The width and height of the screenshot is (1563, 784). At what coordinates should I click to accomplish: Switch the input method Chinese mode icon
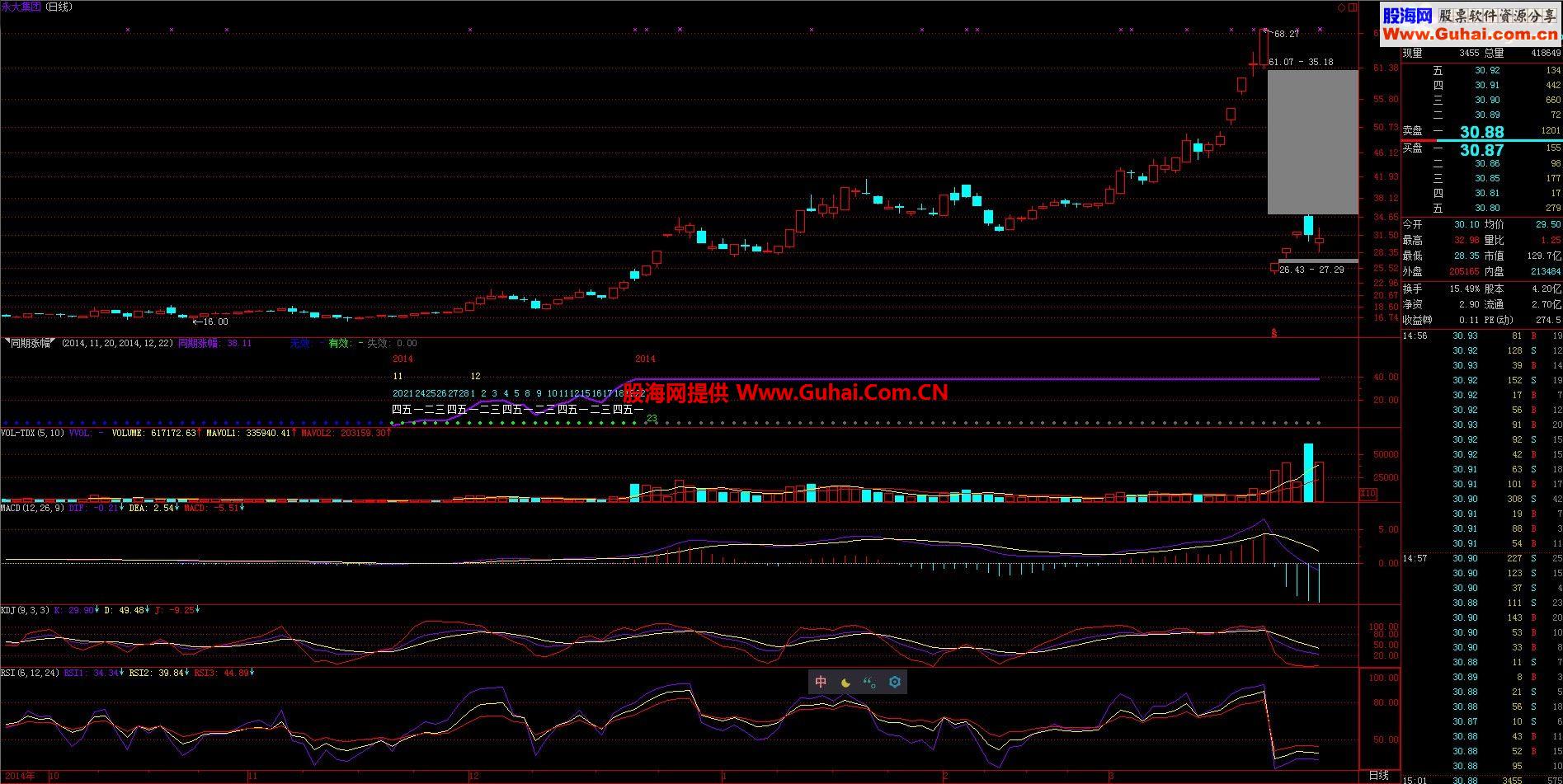pyautogui.click(x=821, y=682)
